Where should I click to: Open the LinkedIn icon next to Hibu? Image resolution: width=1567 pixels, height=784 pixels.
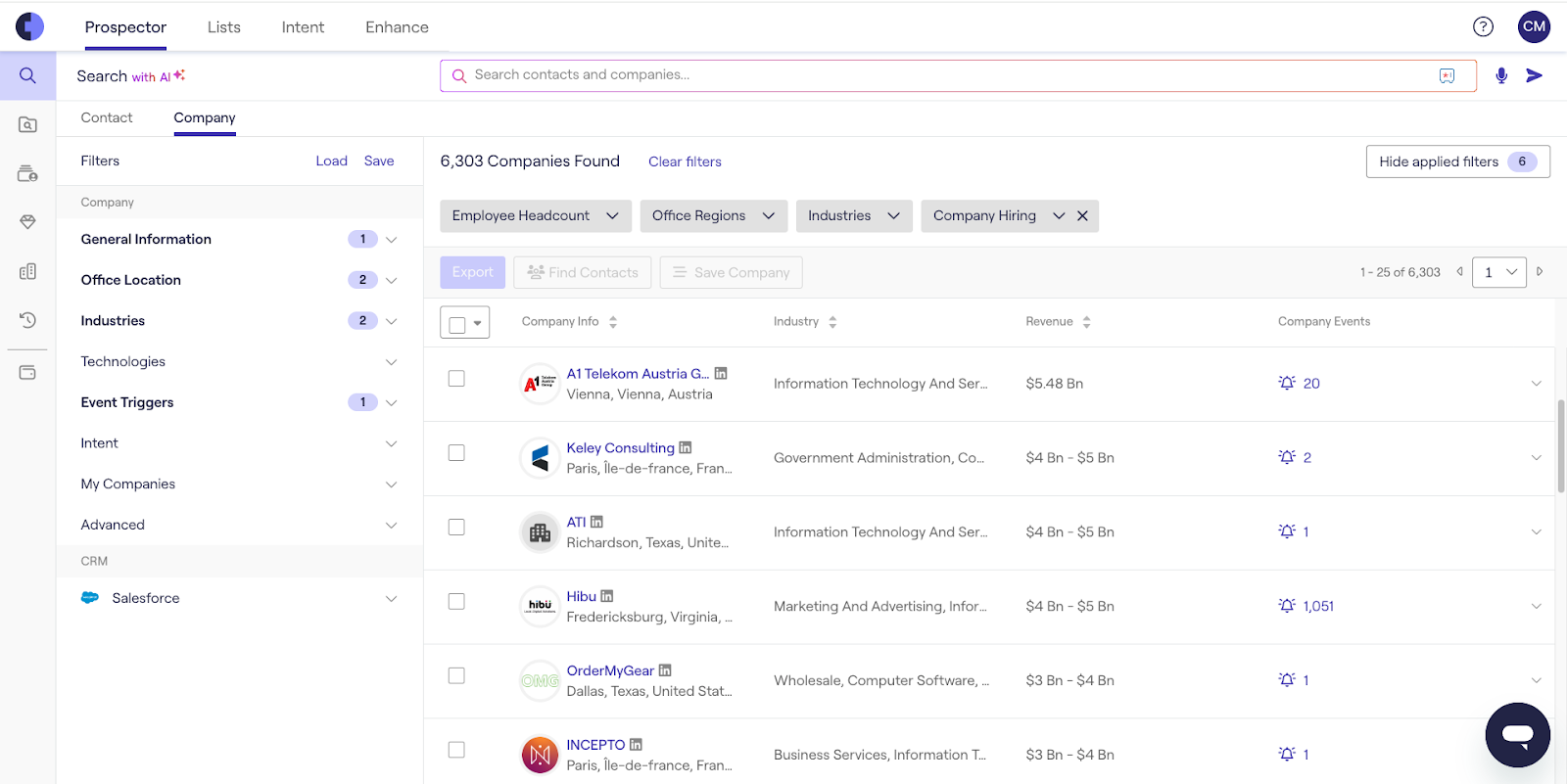click(607, 596)
